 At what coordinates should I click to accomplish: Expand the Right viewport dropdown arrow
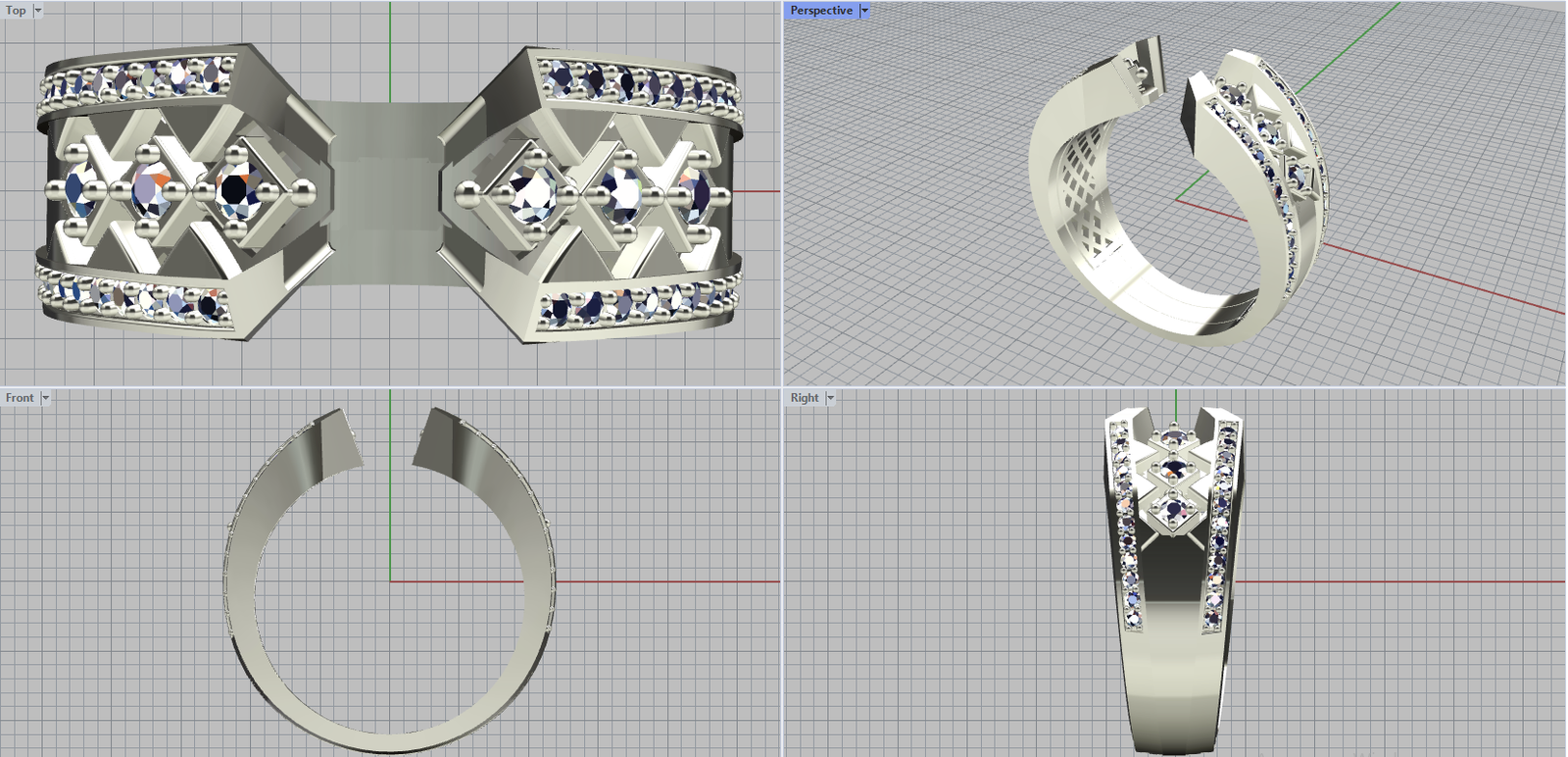[x=830, y=398]
